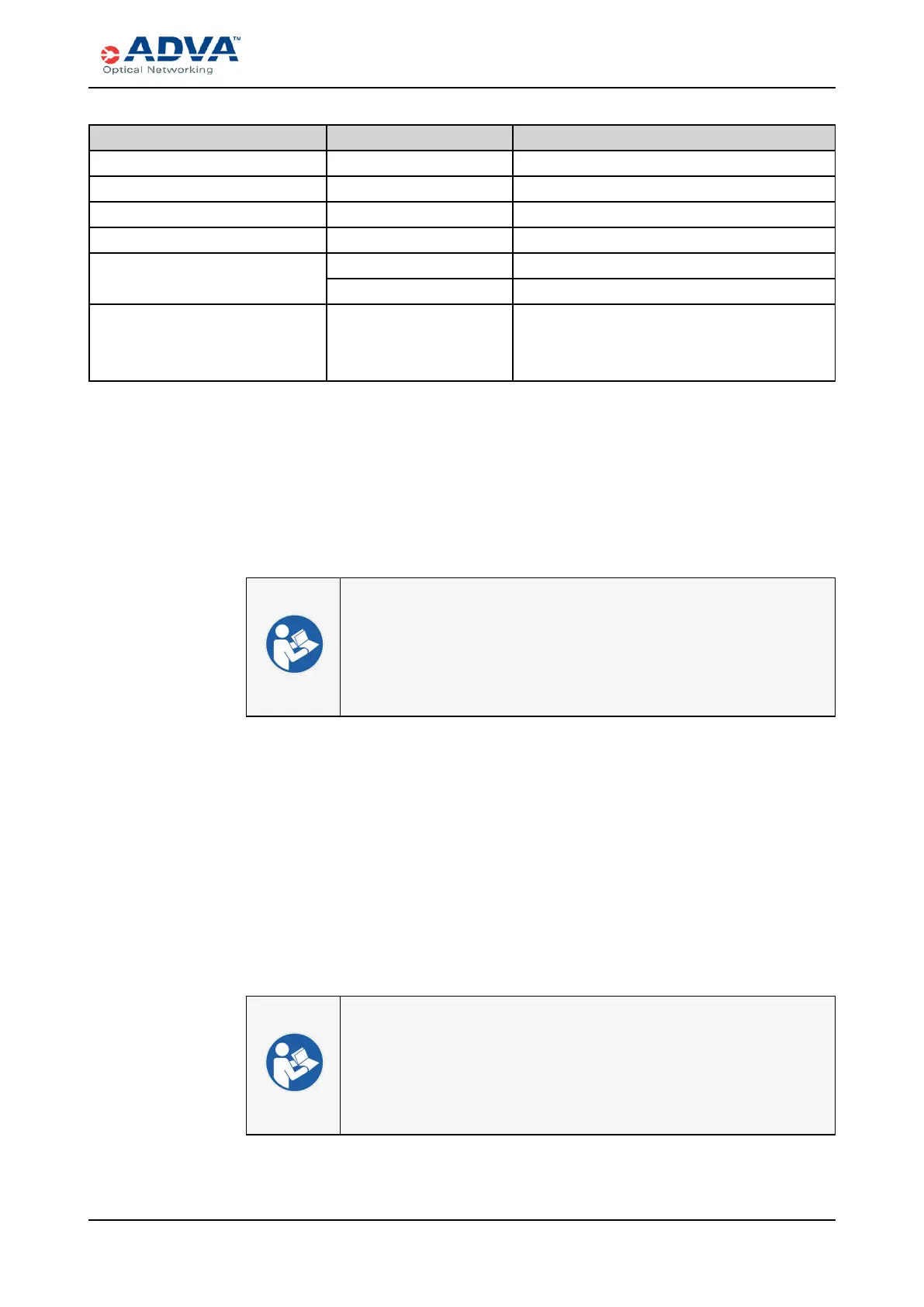Click the tall bottom-row cell in middle column
Screen dimensions: 924x1307
point(419,342)
